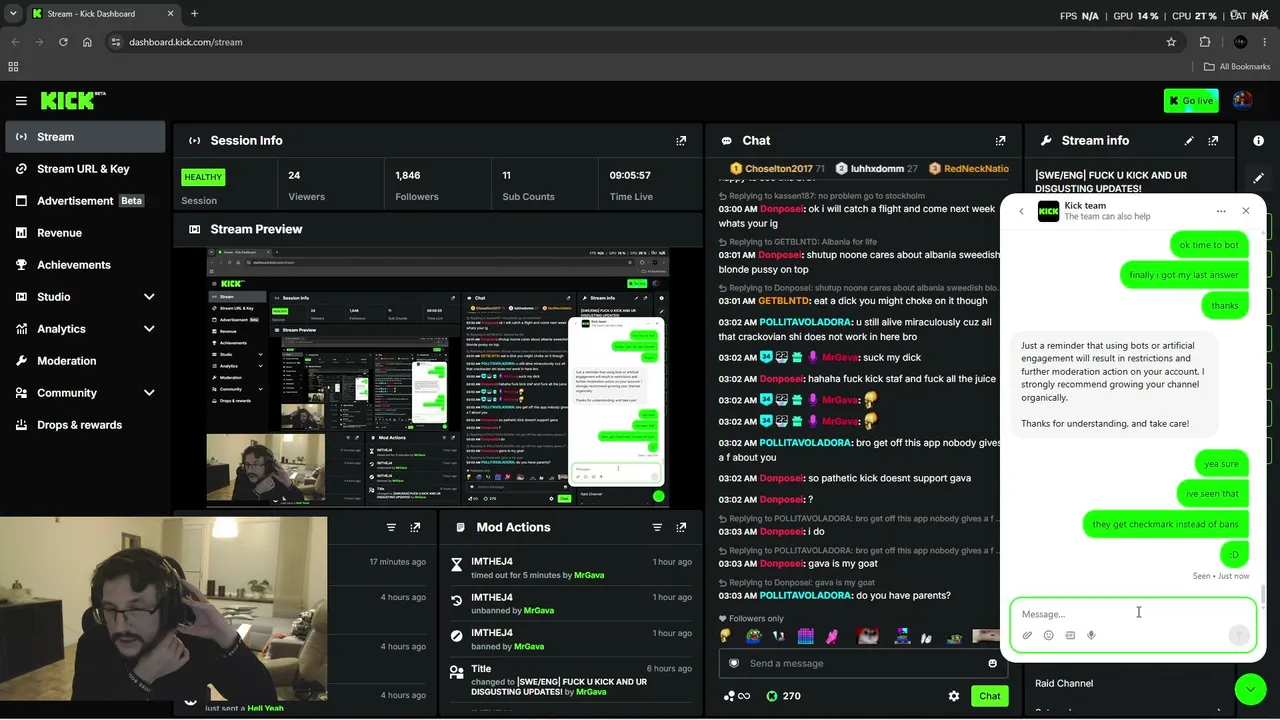This screenshot has width=1280, height=720.
Task: Expand the Community sidebar section
Action: [x=149, y=393]
